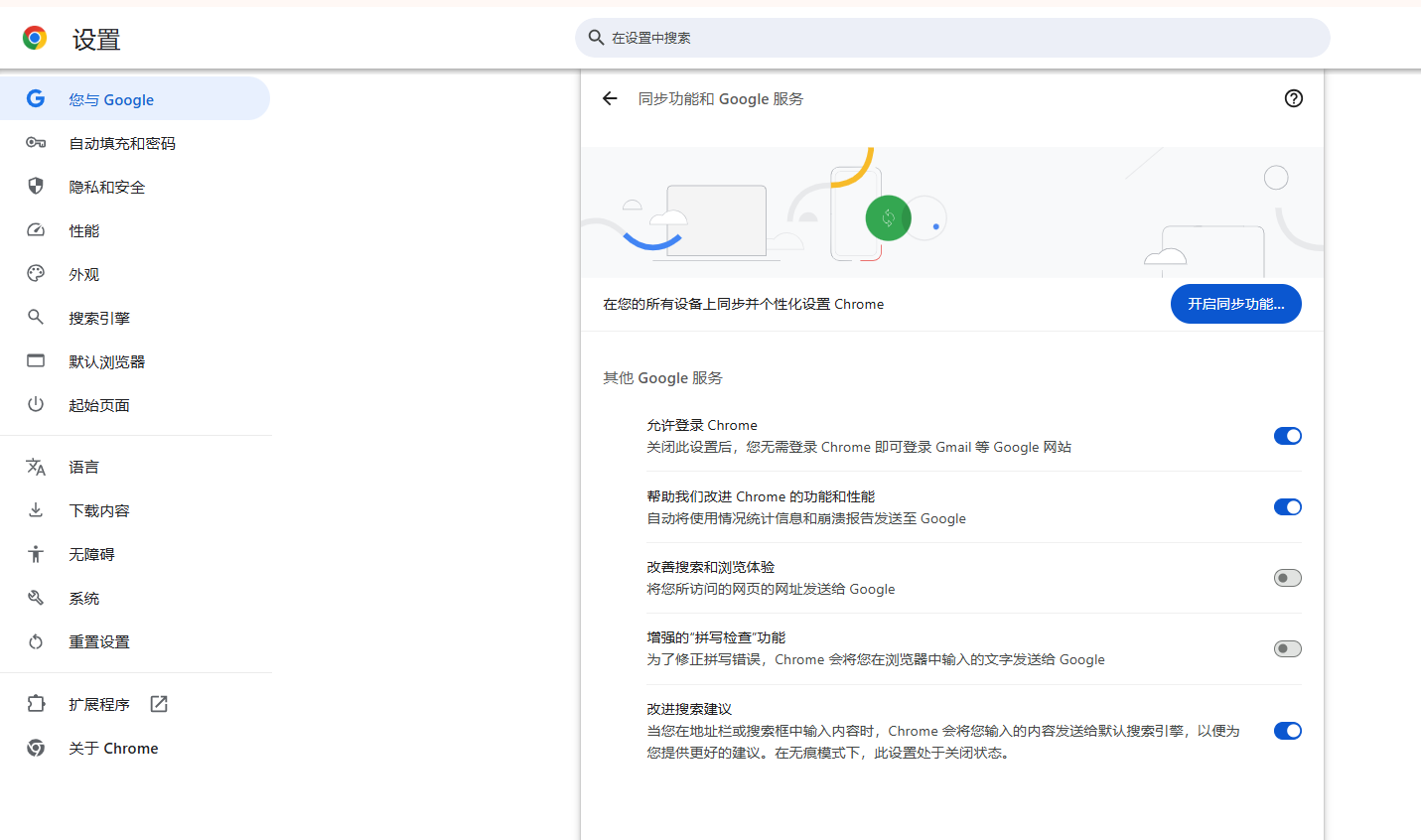Open 无障碍 settings

pyautogui.click(x=135, y=554)
